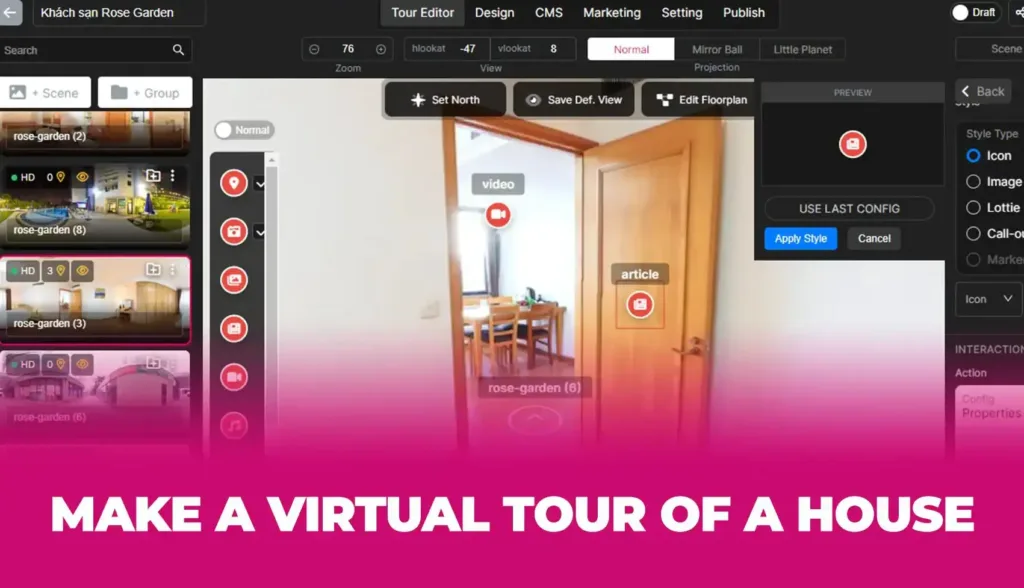Click add-to-group icon on rose-garden (8)
Image resolution: width=1024 pixels, height=588 pixels.
point(153,176)
